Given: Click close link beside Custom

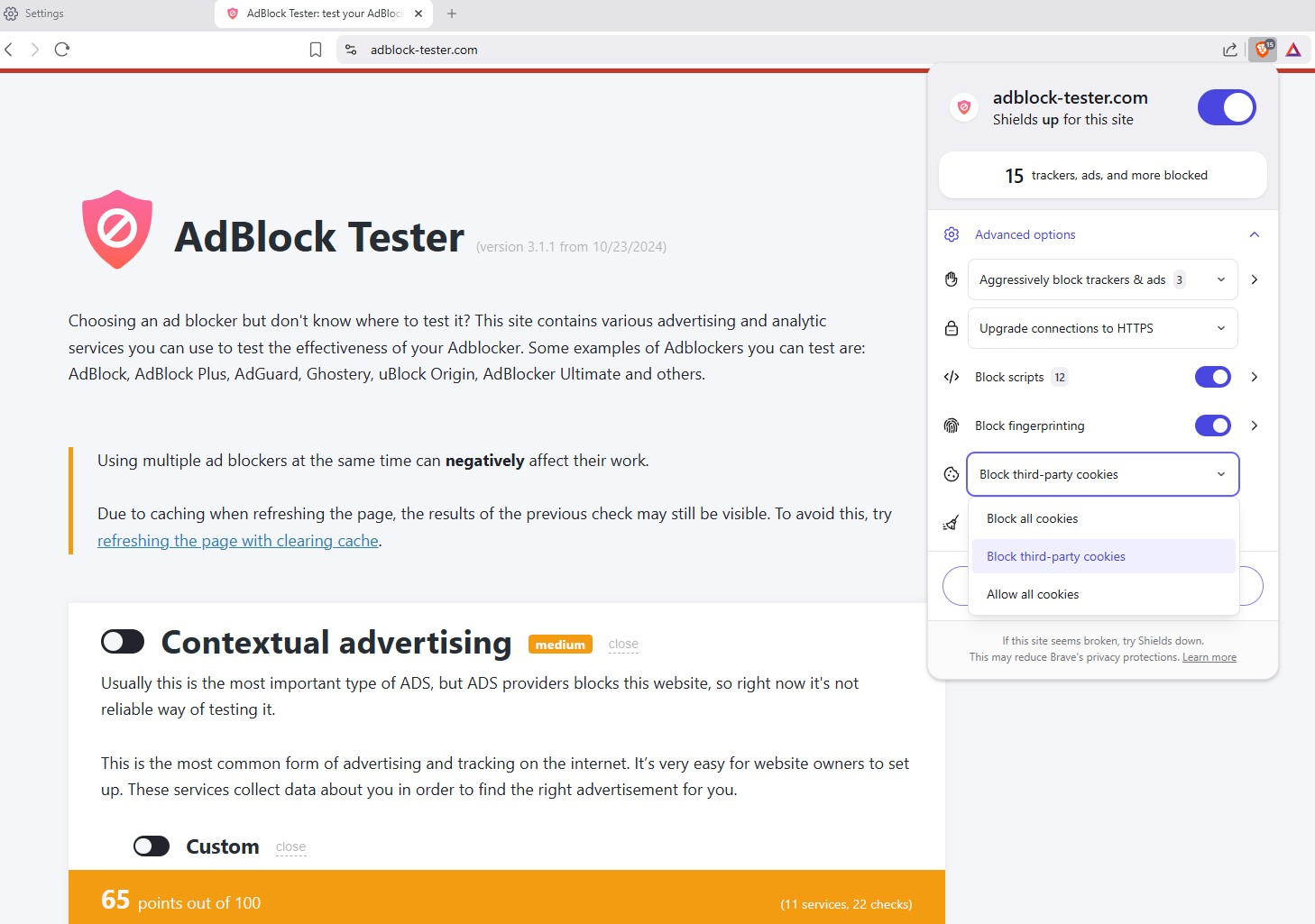Looking at the screenshot, I should 290,846.
